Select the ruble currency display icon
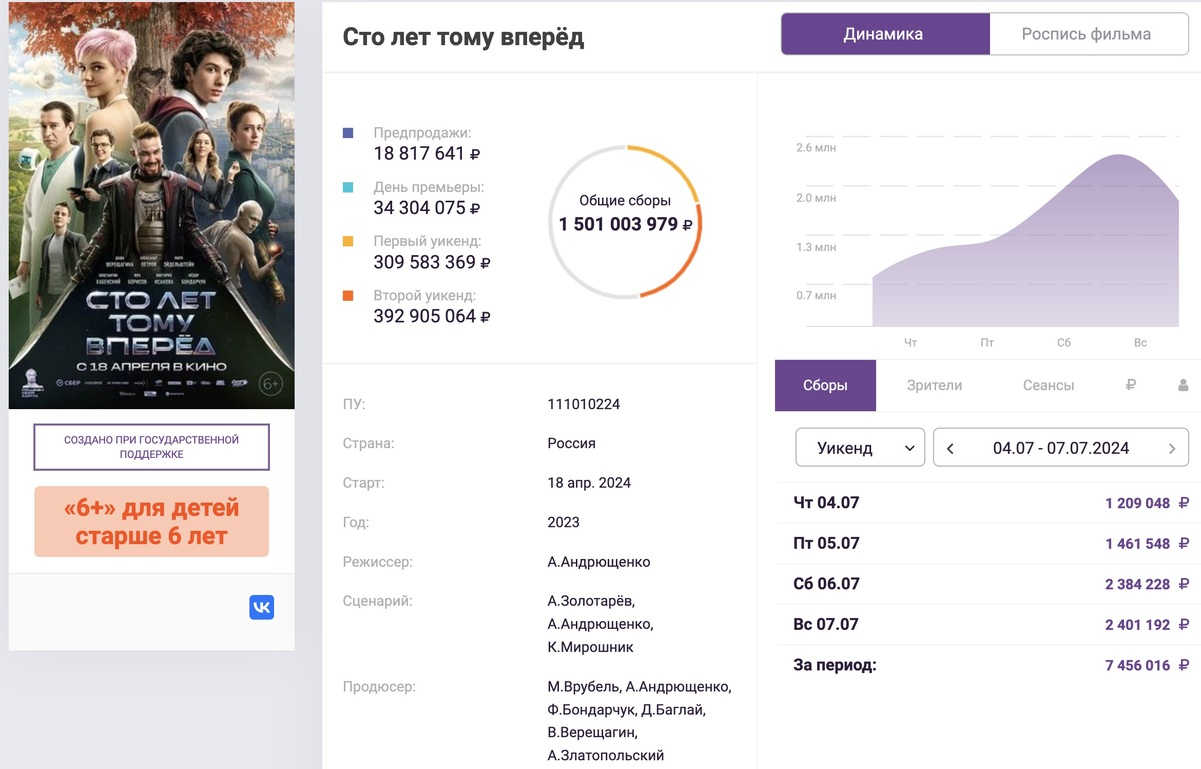1201x769 pixels. click(x=1129, y=385)
